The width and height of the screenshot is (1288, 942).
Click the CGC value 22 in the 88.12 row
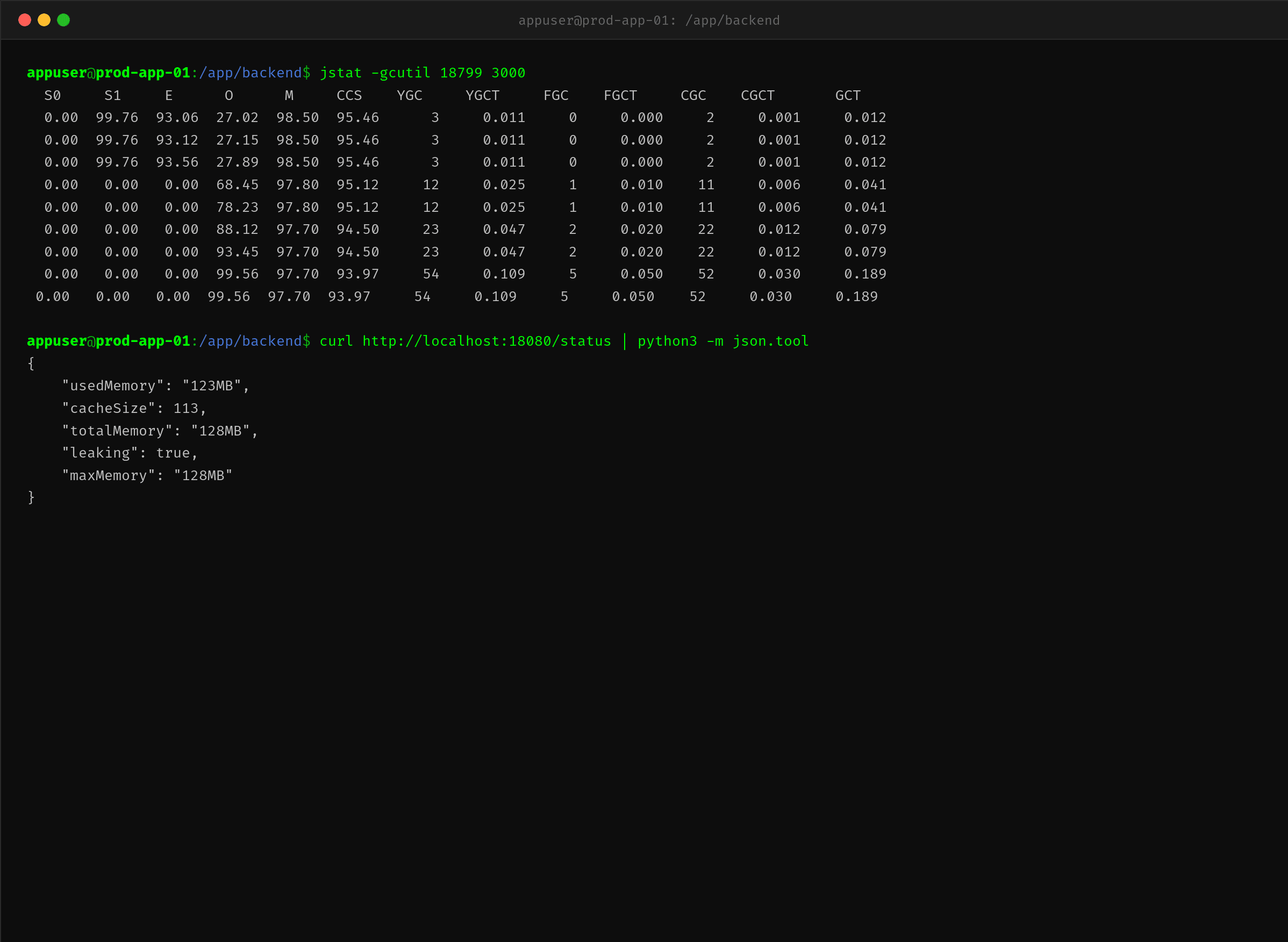pos(706,229)
